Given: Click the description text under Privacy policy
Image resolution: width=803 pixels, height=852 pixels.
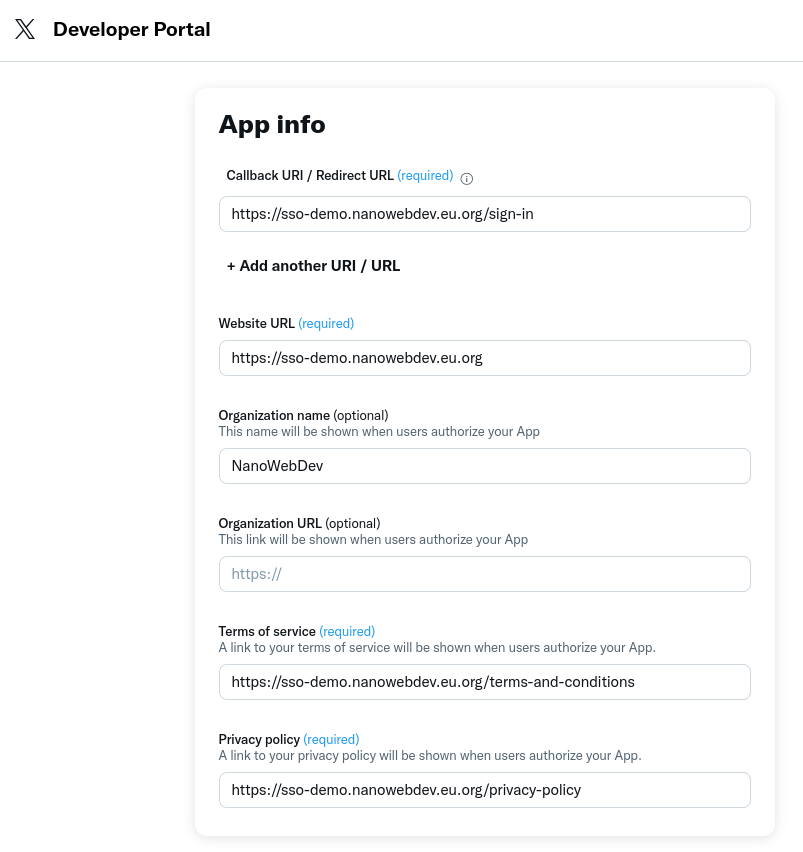Looking at the screenshot, I should click(x=430, y=756).
